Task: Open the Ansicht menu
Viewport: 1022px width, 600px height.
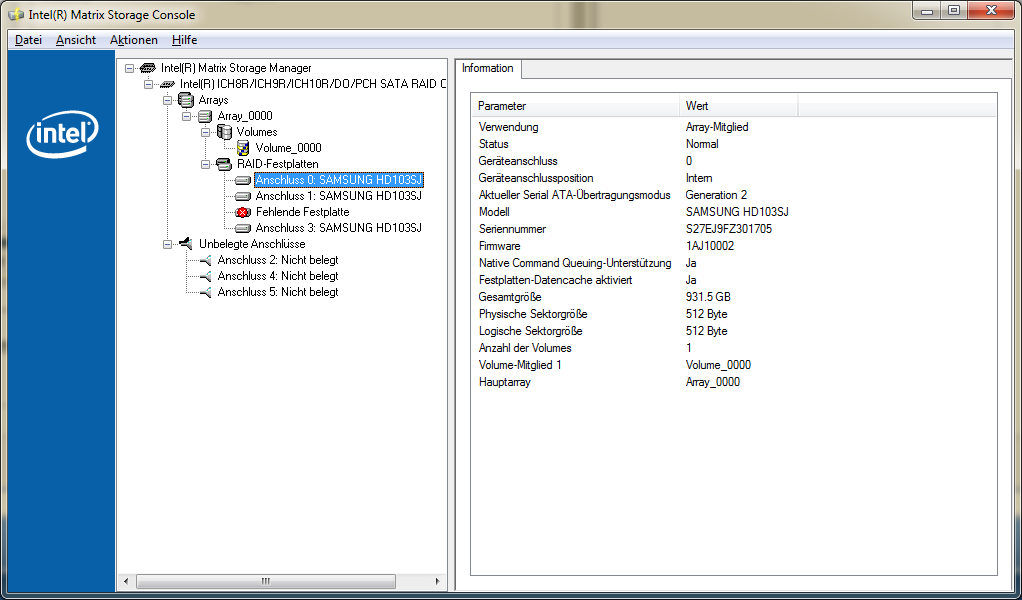Action: click(76, 40)
